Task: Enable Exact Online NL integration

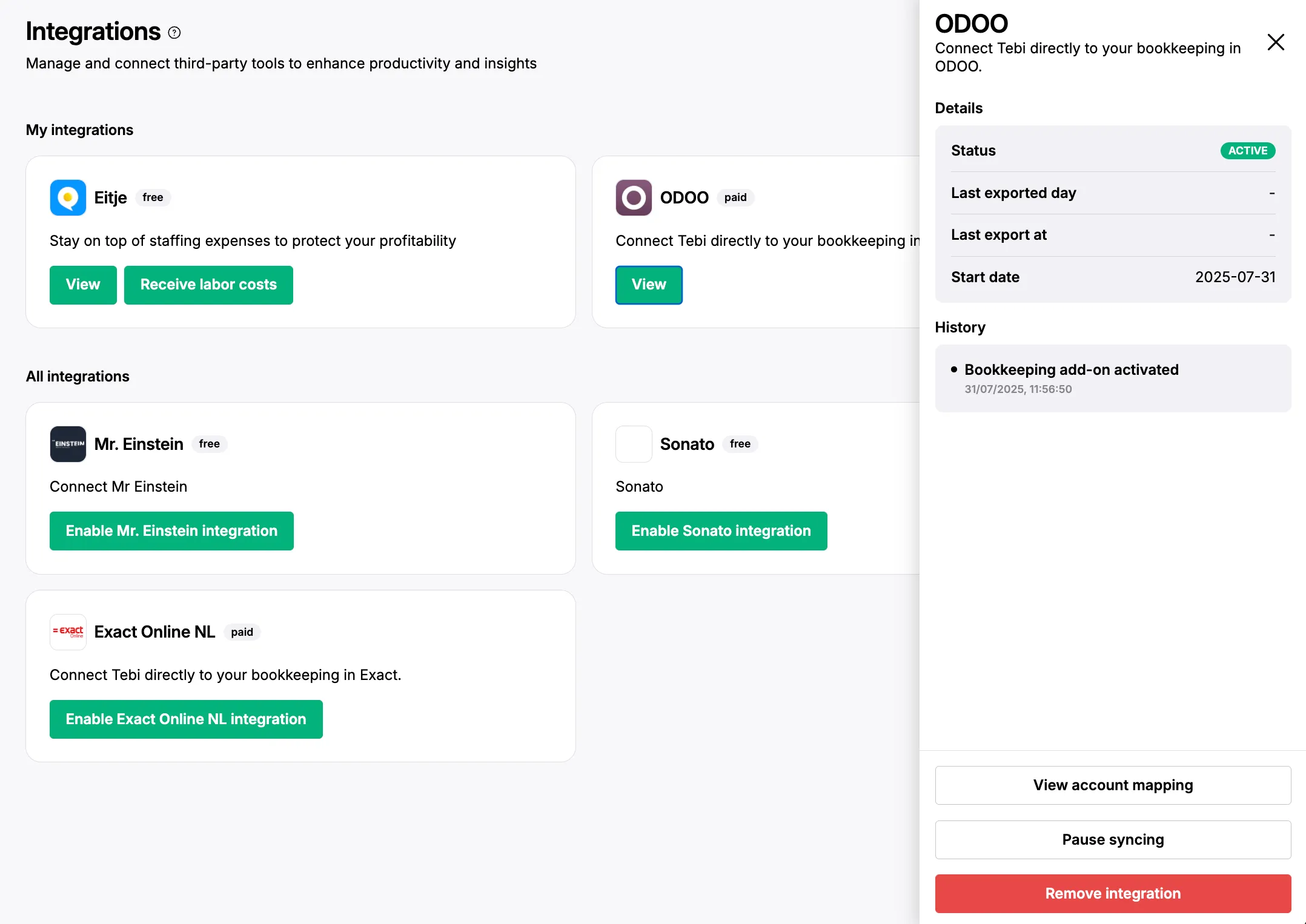Action: [x=186, y=719]
